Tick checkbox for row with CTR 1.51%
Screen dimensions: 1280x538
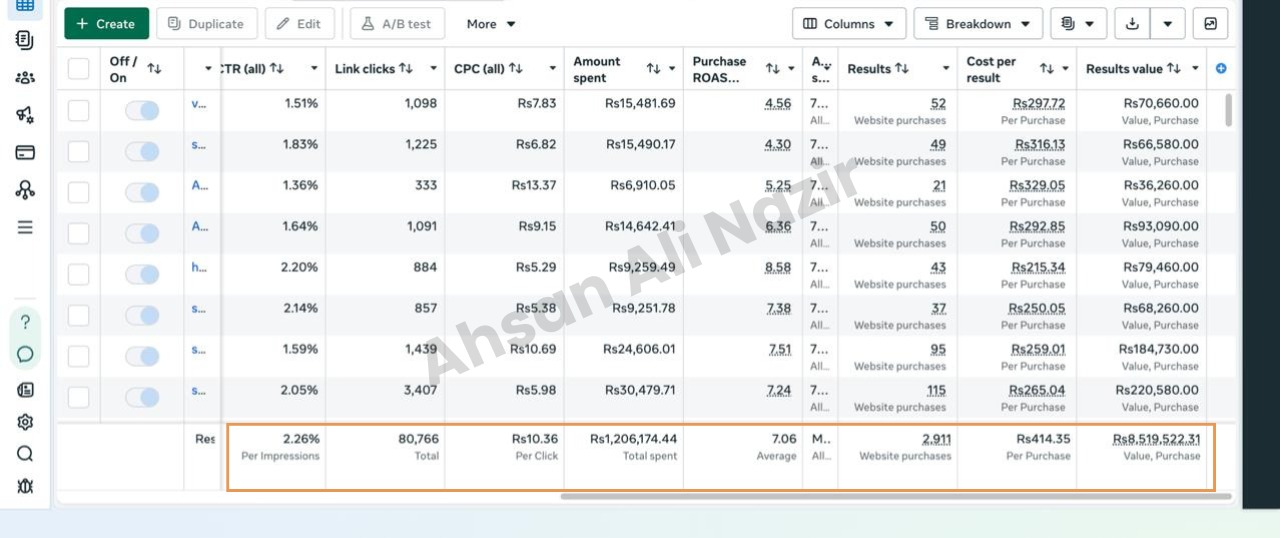78,110
